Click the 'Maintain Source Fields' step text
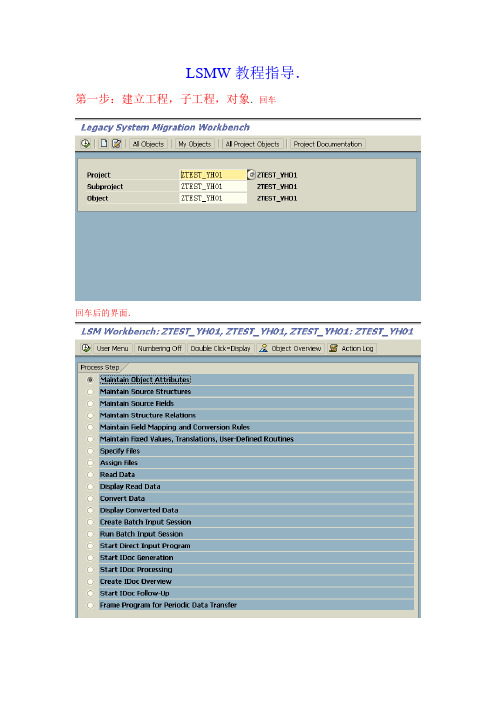 click(137, 403)
